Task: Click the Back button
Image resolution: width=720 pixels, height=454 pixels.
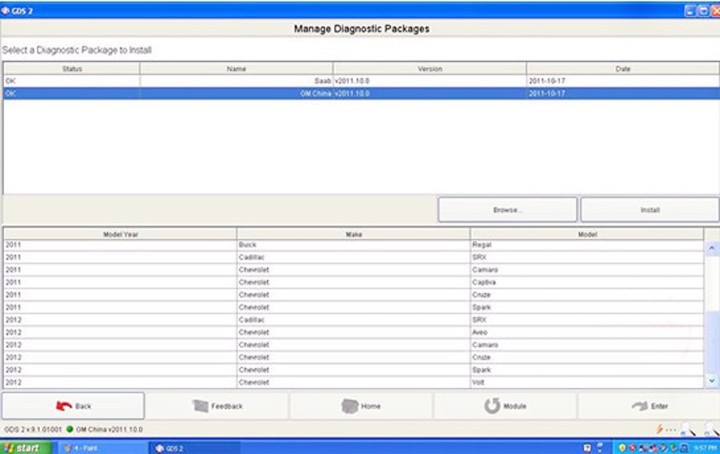Action: coord(73,406)
